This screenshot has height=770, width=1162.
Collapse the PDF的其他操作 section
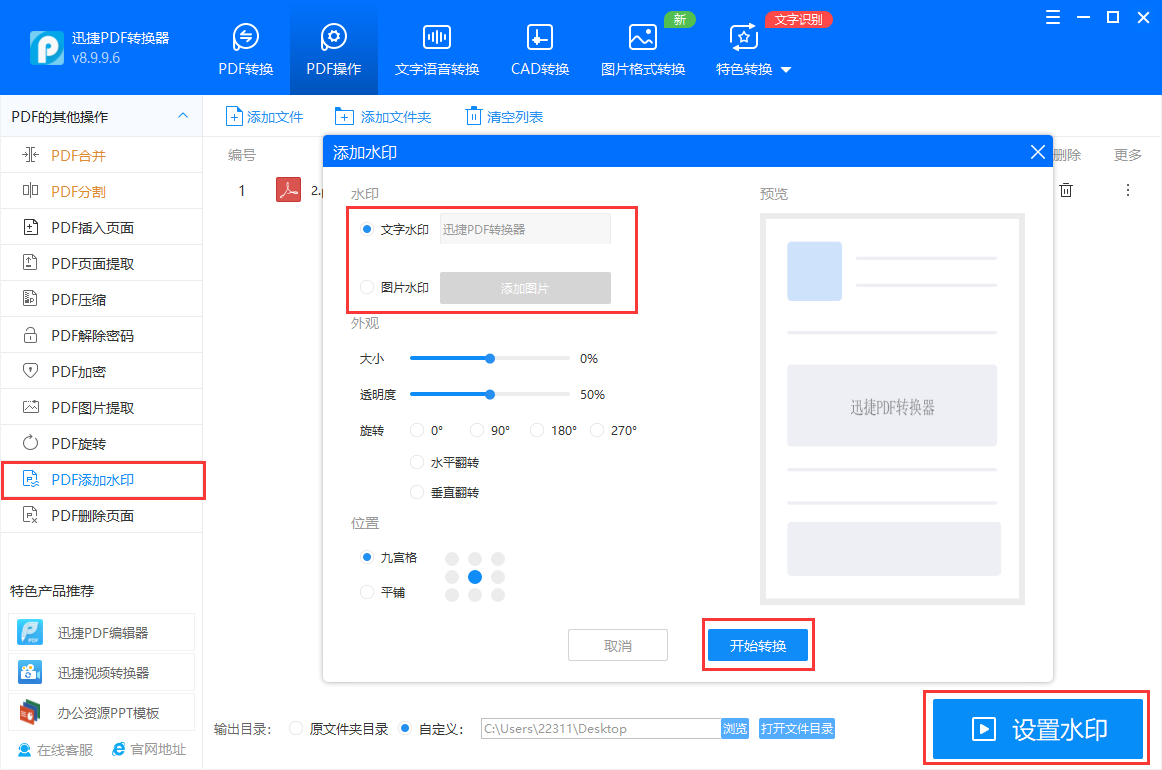[x=183, y=115]
